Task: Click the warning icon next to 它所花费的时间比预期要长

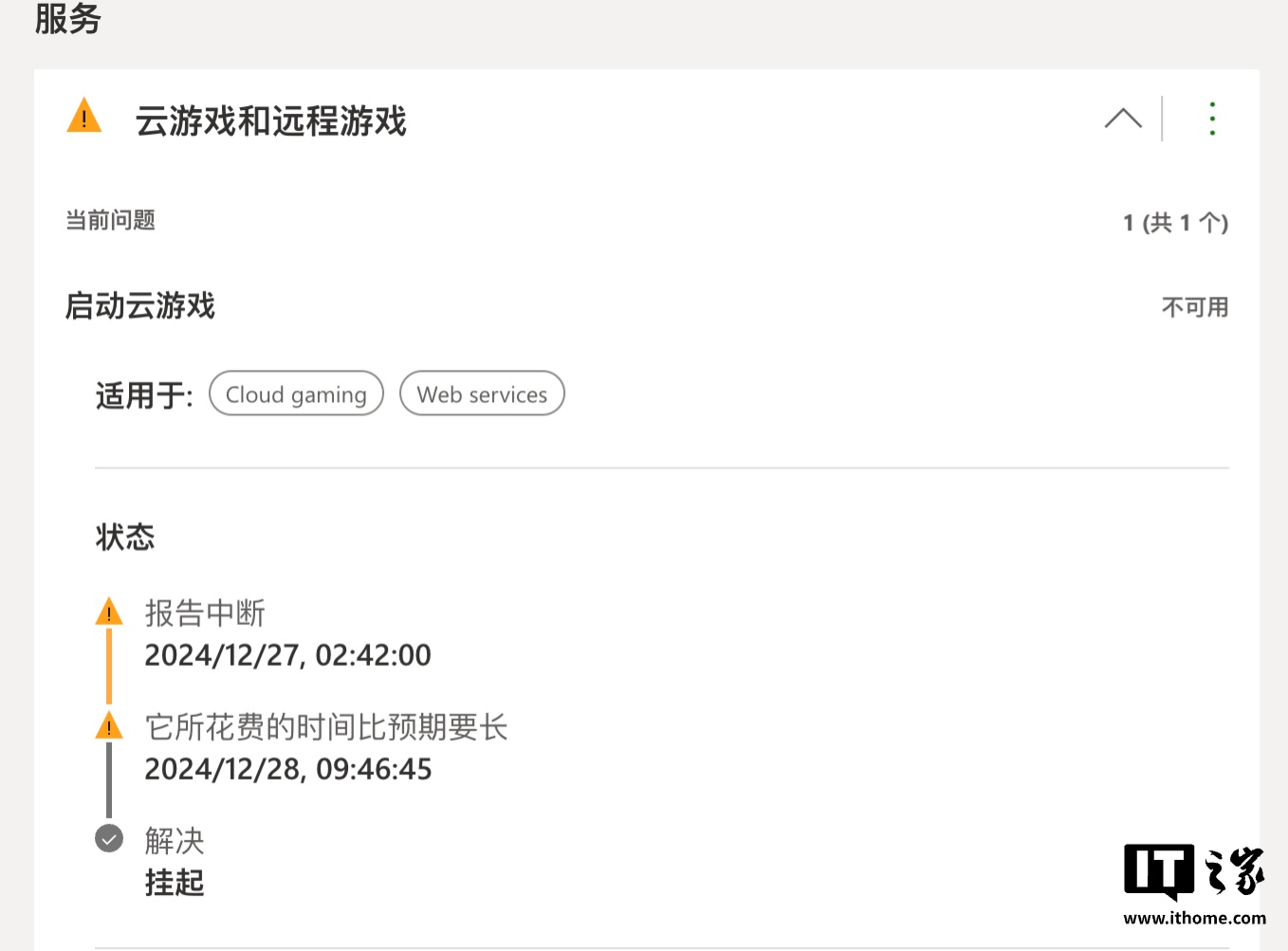Action: (110, 726)
